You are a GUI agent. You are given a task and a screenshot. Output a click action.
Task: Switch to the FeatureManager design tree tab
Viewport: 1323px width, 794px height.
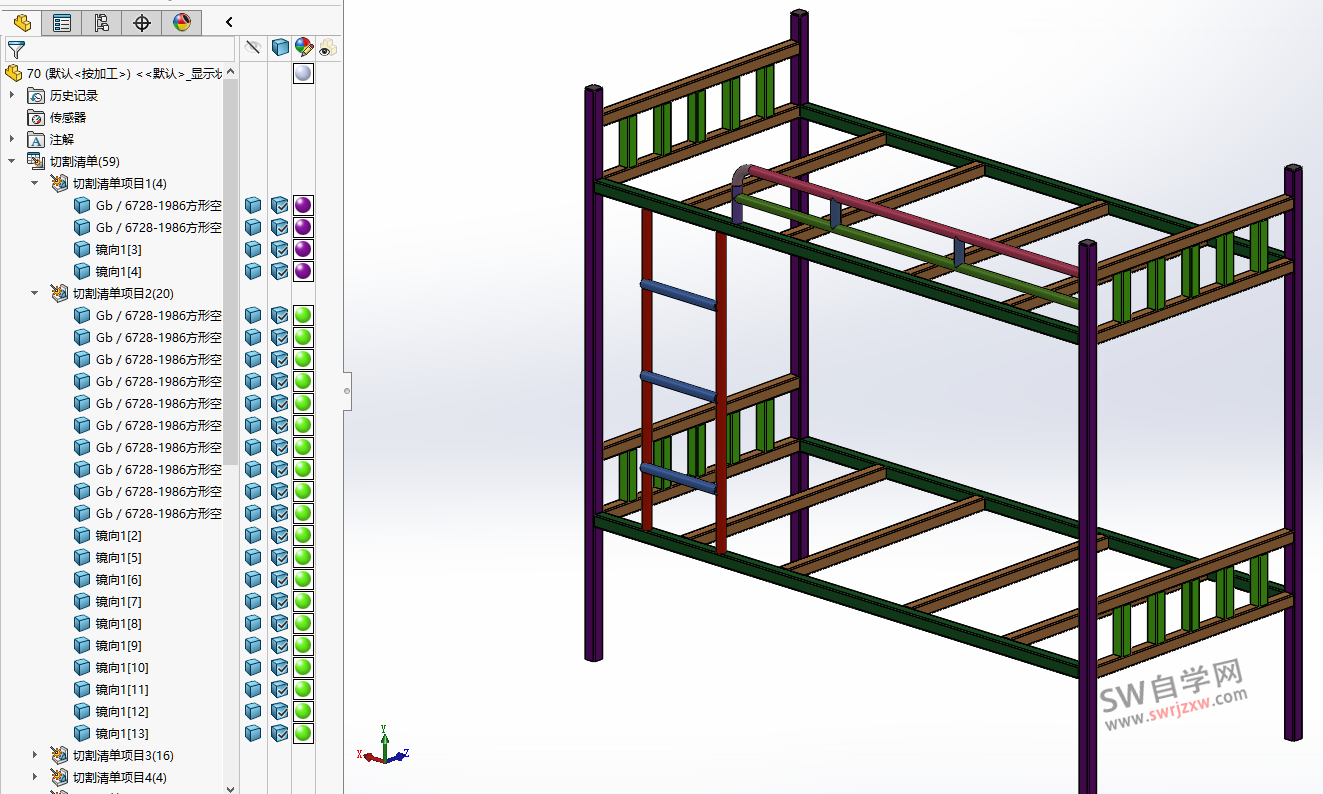(22, 23)
